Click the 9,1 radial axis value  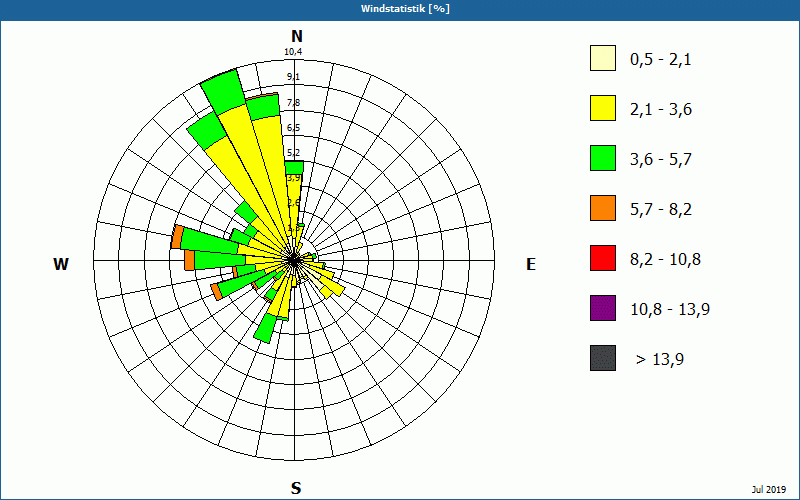[x=293, y=77]
